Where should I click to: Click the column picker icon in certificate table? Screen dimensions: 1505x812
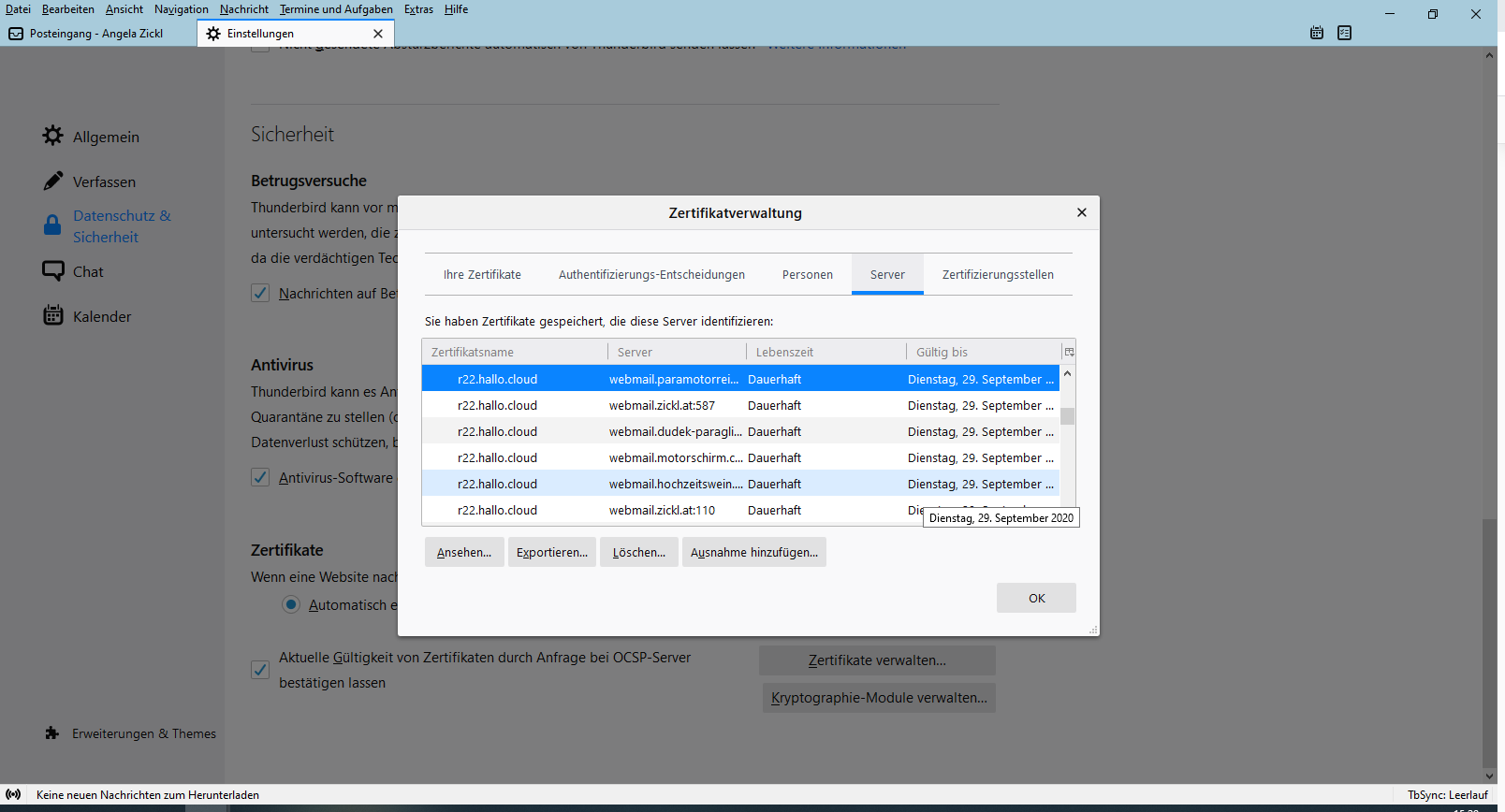(1069, 352)
